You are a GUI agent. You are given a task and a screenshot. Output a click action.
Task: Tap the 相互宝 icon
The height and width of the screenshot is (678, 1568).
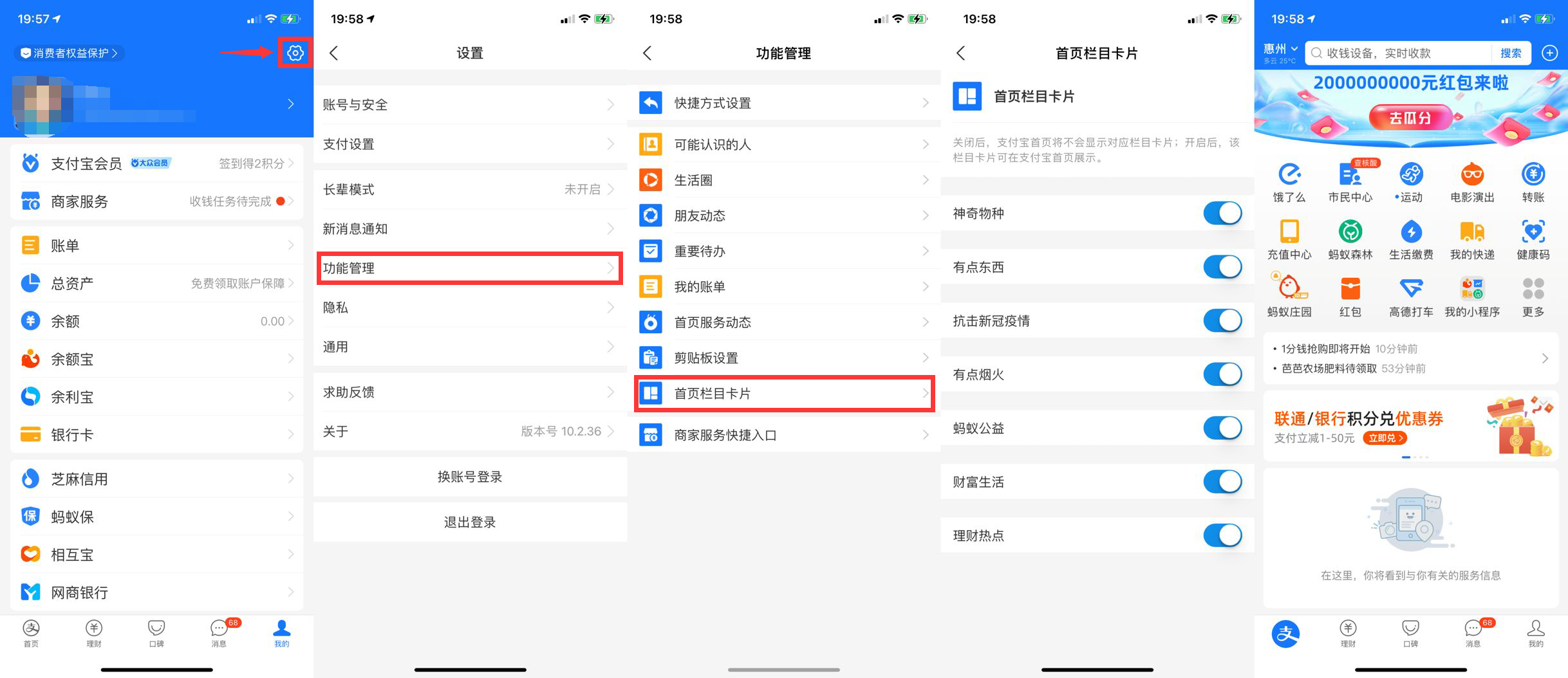click(x=30, y=554)
